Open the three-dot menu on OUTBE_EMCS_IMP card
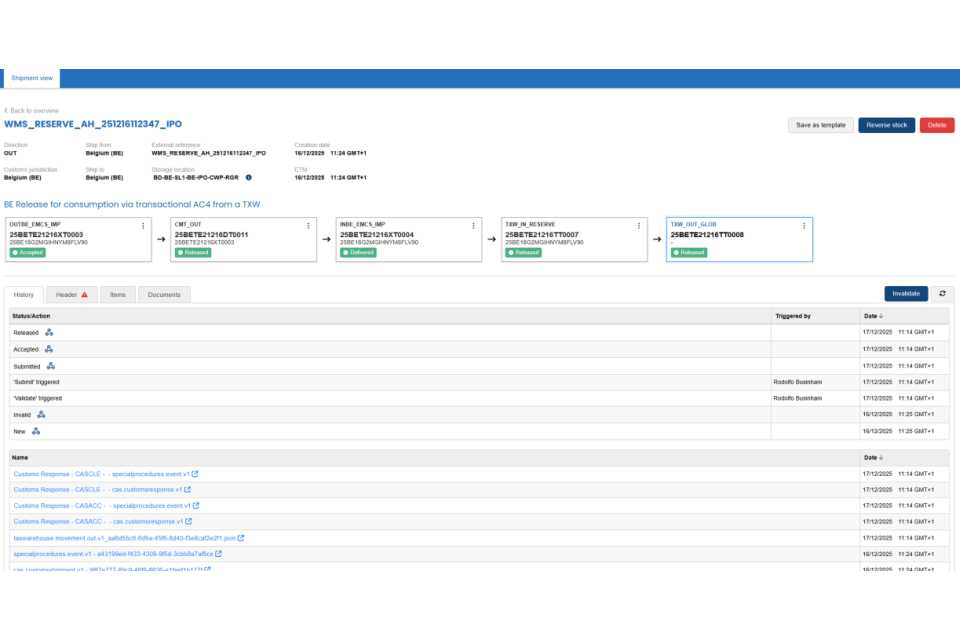Viewport: 960px width, 640px height. [143, 226]
